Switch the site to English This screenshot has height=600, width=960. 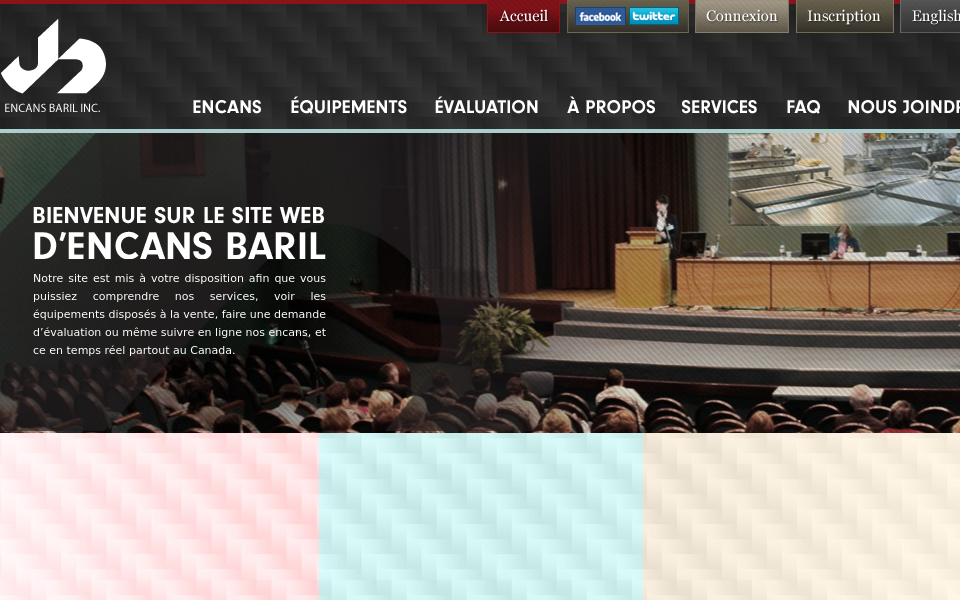(x=935, y=16)
